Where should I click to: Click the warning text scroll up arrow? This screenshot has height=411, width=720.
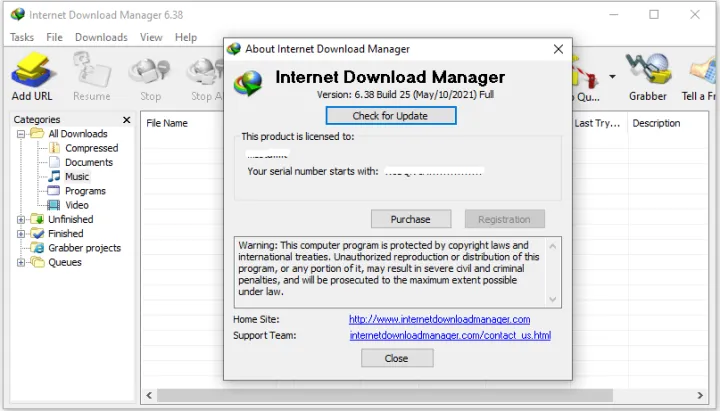553,247
